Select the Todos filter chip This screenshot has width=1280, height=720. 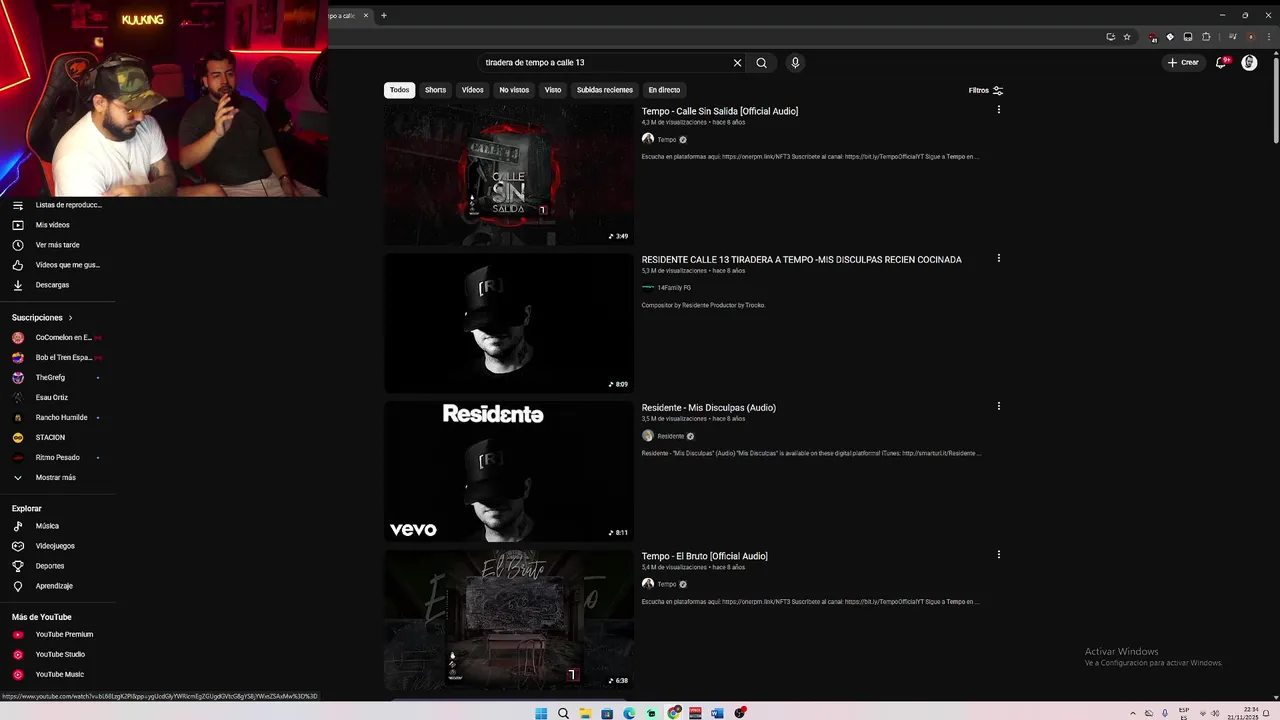tap(399, 90)
